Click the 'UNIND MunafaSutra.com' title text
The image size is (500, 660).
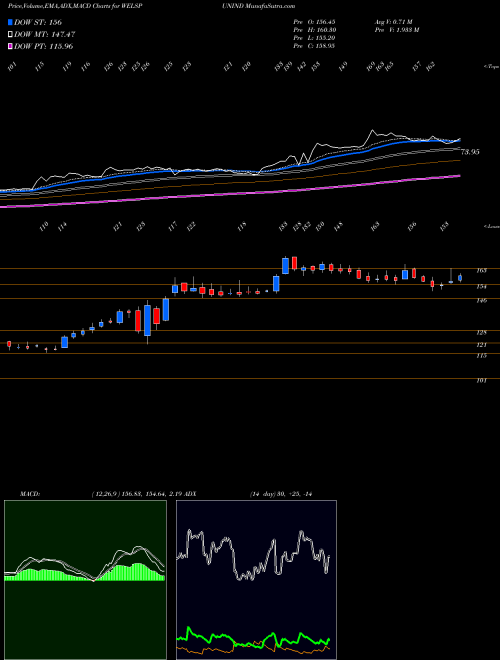[258, 6]
